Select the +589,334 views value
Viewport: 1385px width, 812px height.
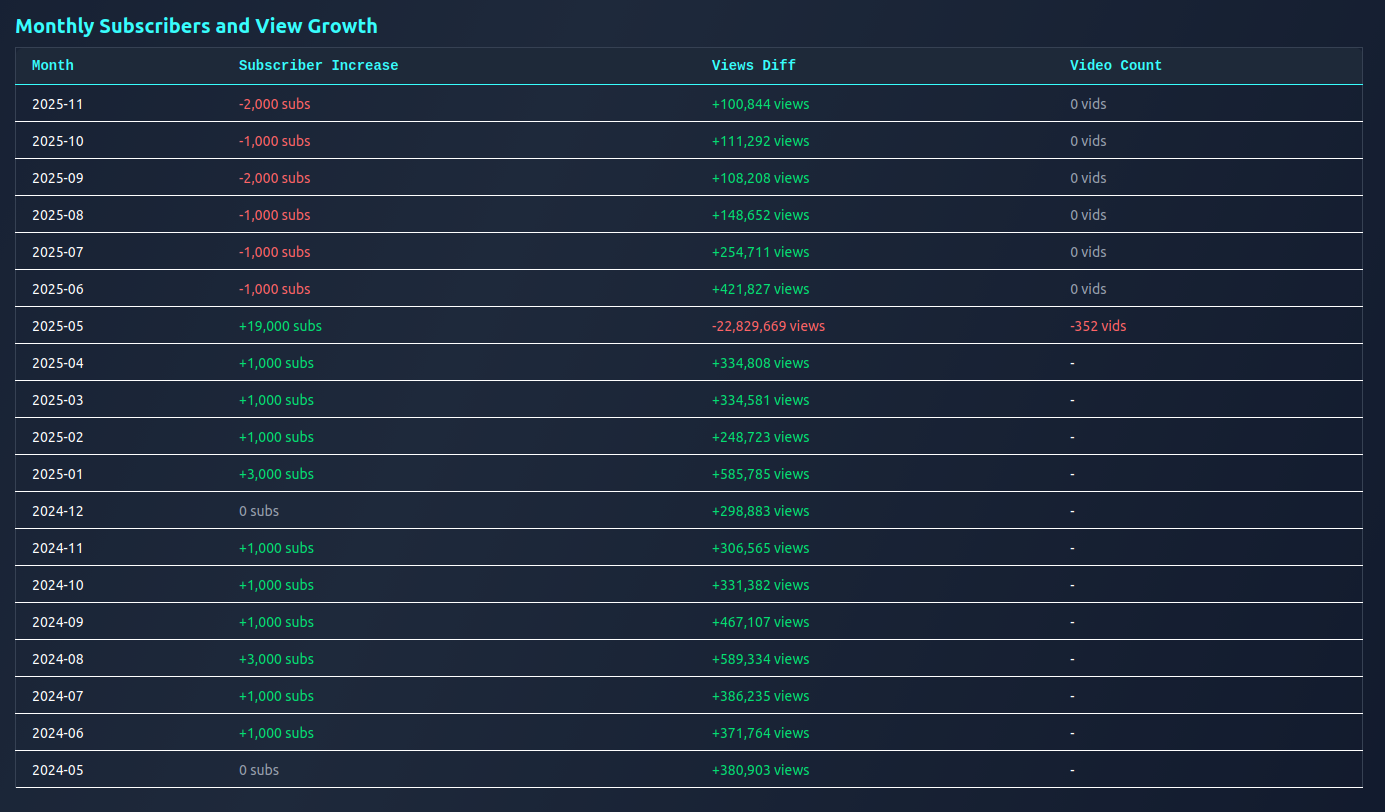point(761,659)
